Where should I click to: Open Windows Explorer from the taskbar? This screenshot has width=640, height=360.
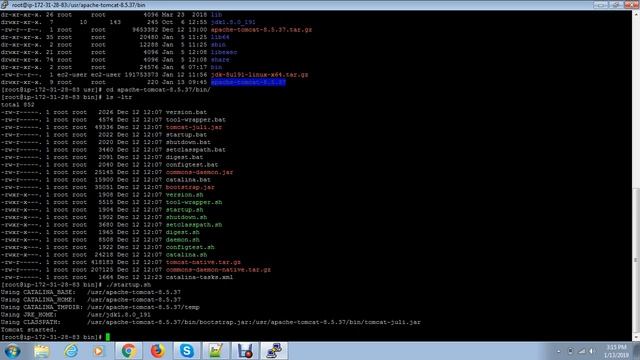pyautogui.click(x=42, y=351)
